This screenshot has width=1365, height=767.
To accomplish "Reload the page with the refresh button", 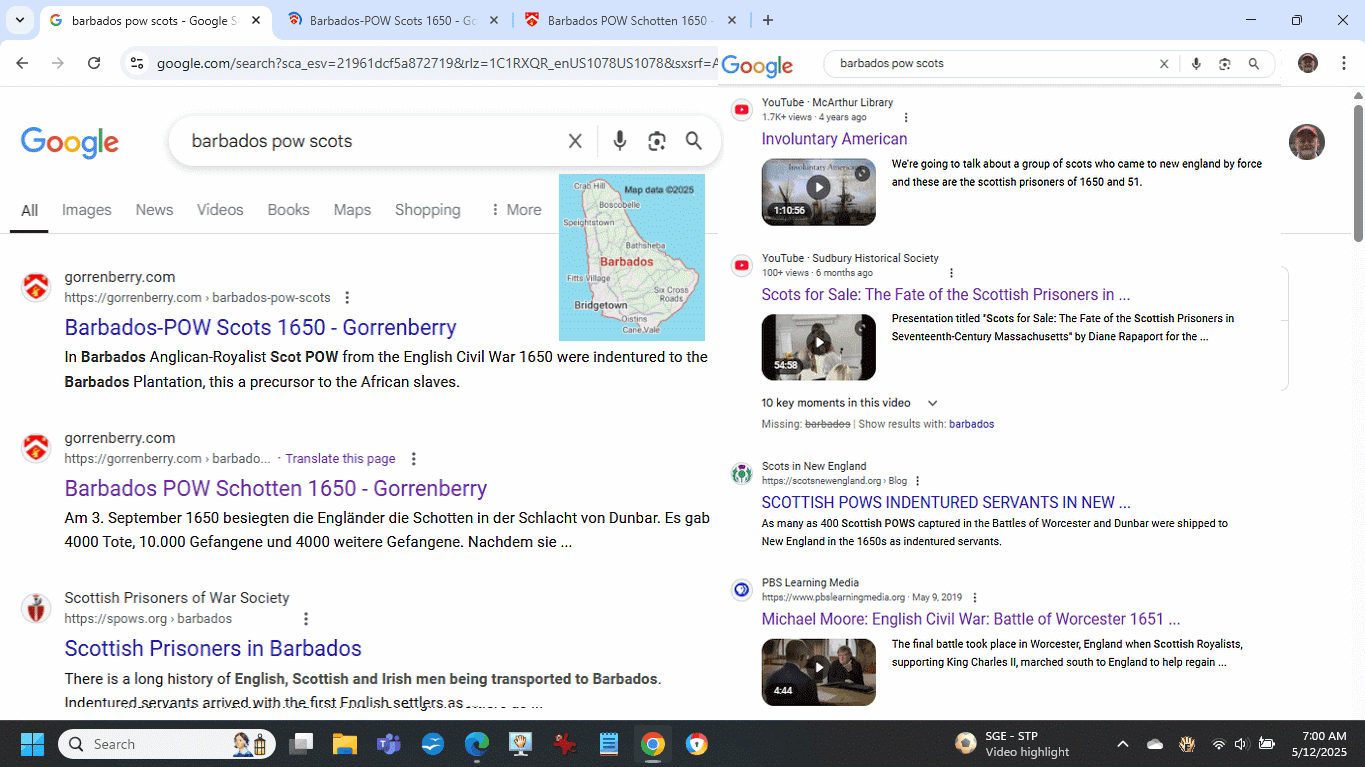I will click(x=94, y=63).
